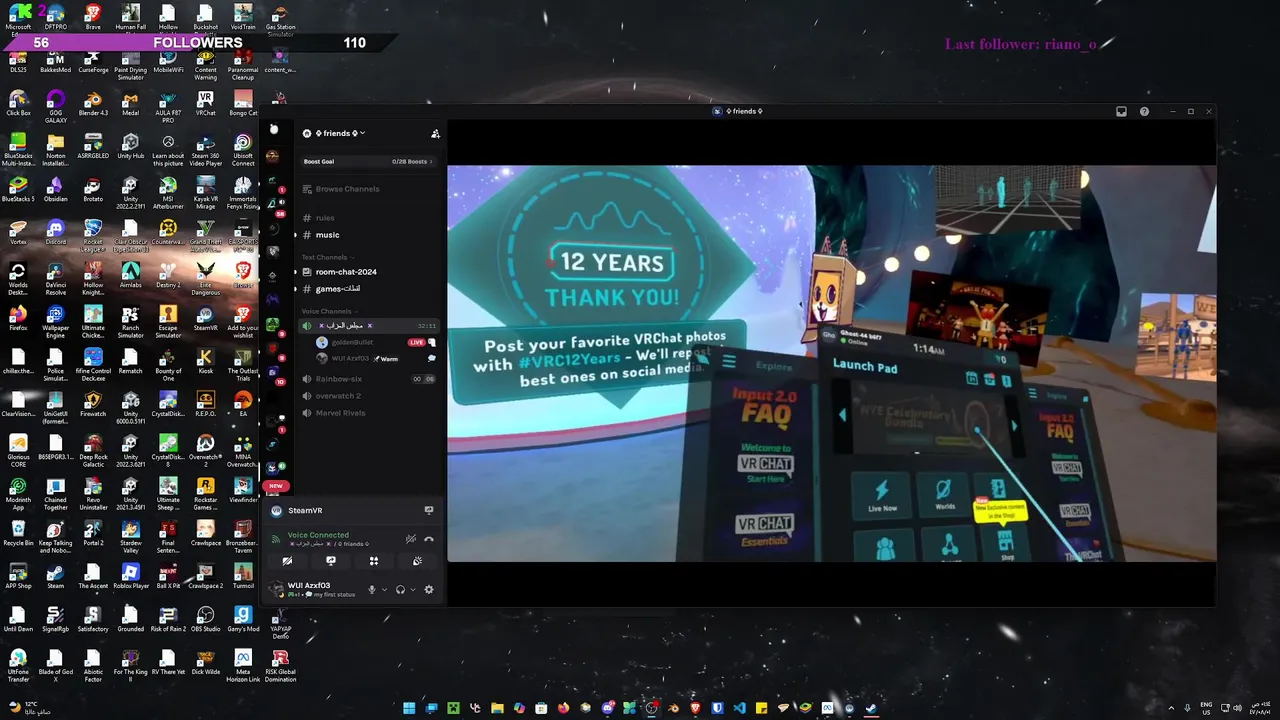Open Discord User Settings gear

(429, 590)
